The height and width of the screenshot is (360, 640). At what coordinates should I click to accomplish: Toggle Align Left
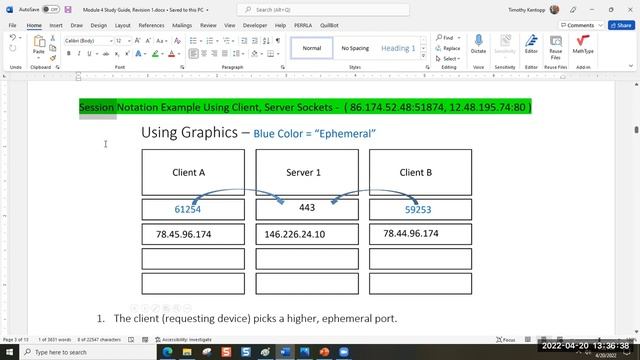click(193, 53)
